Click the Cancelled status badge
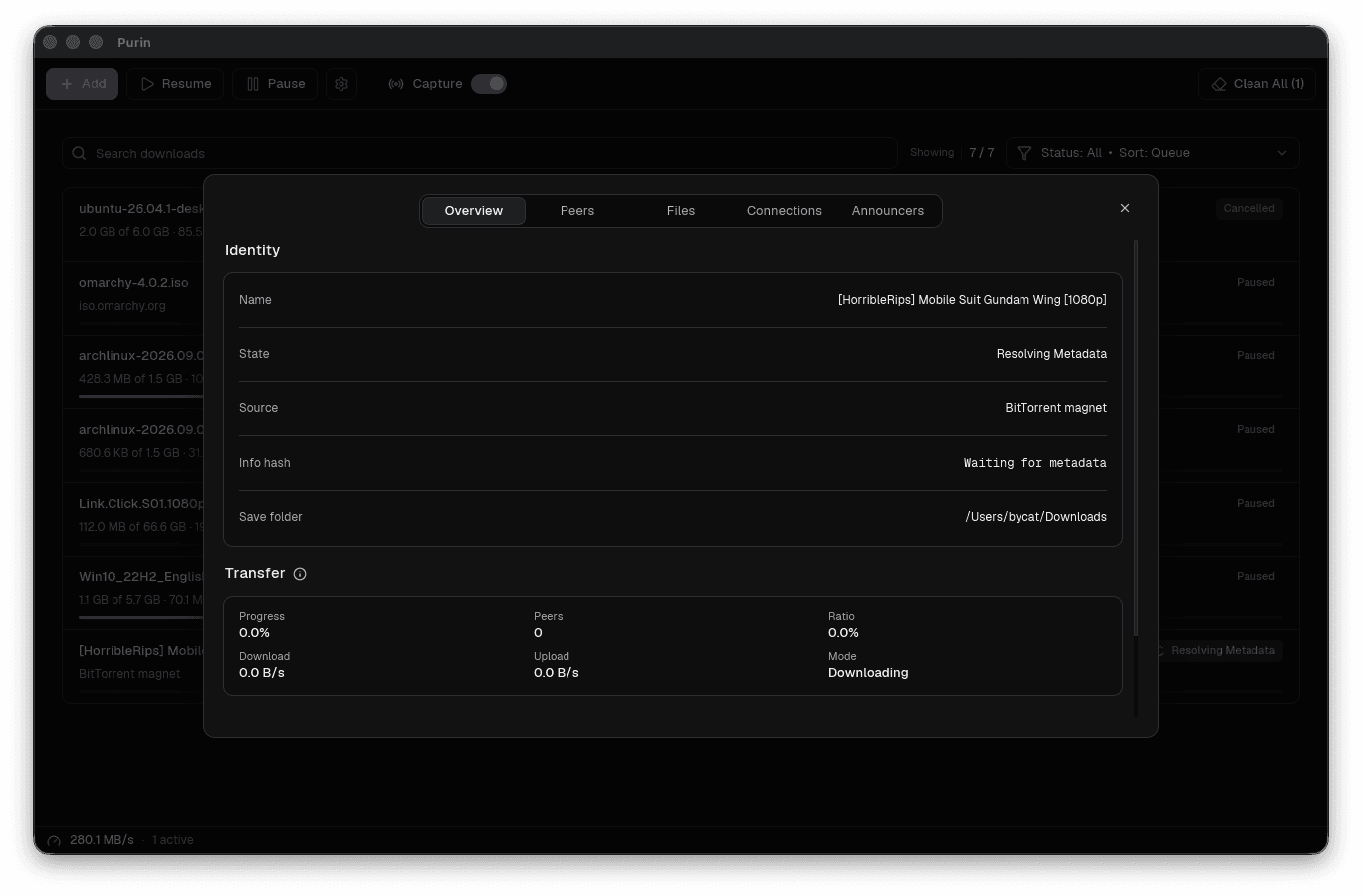This screenshot has height=896, width=1362. (x=1248, y=208)
